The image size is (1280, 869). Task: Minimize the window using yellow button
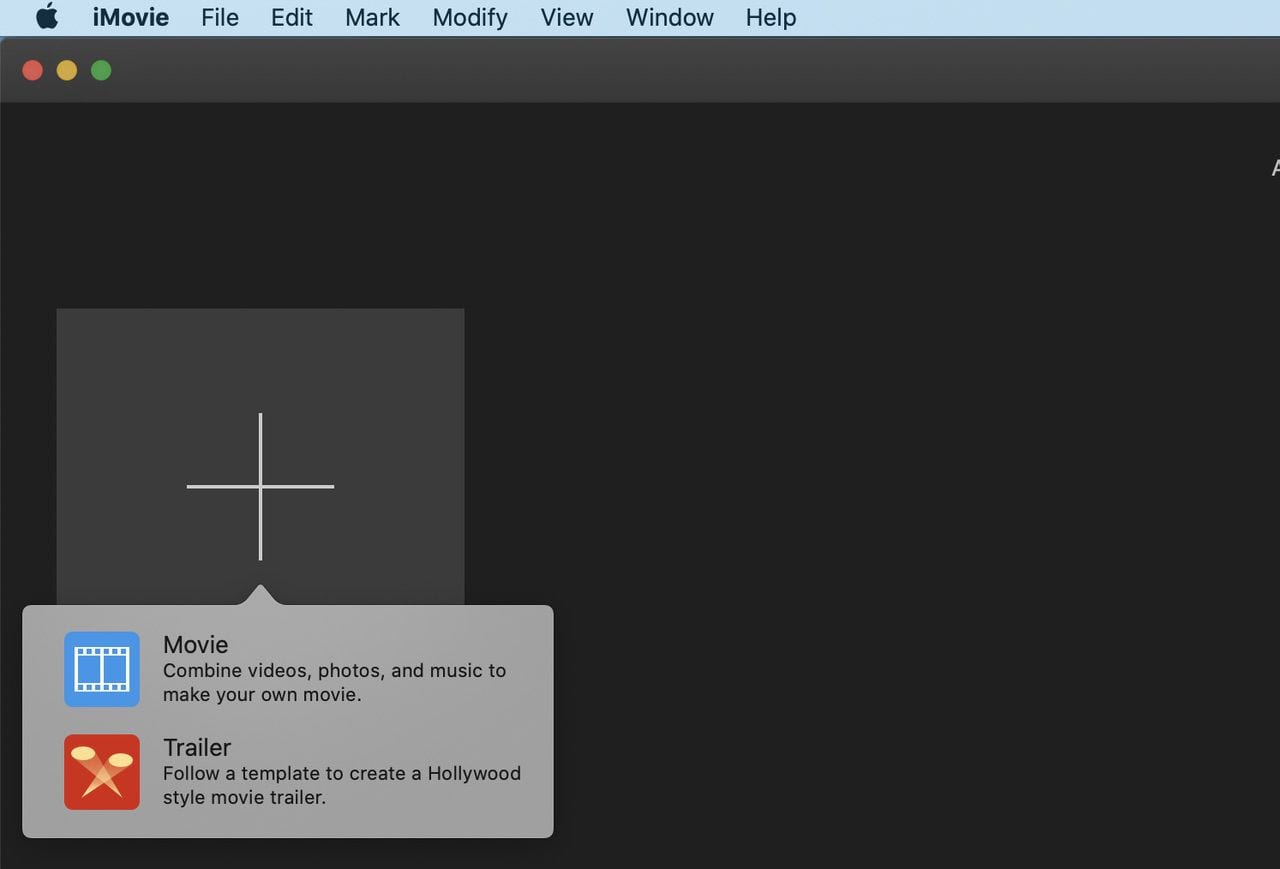(x=67, y=70)
